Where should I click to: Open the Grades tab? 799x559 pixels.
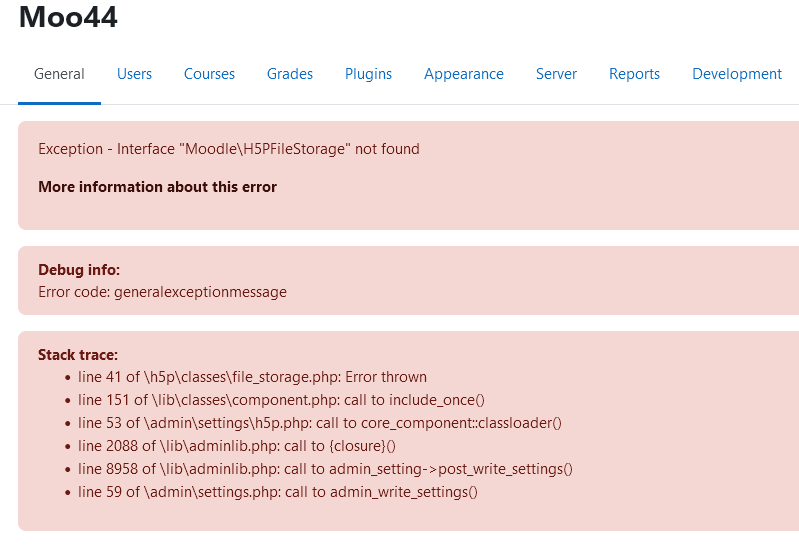click(289, 74)
